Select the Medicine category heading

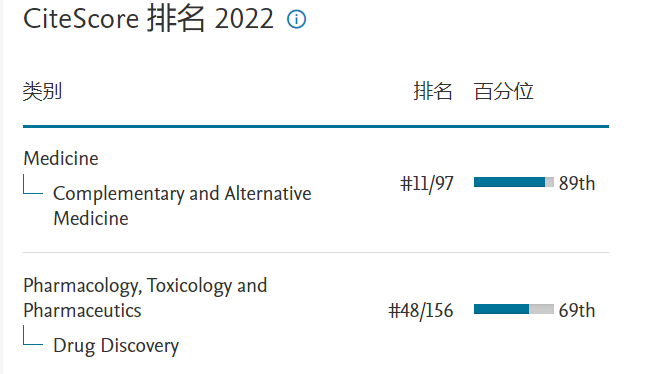click(61, 158)
